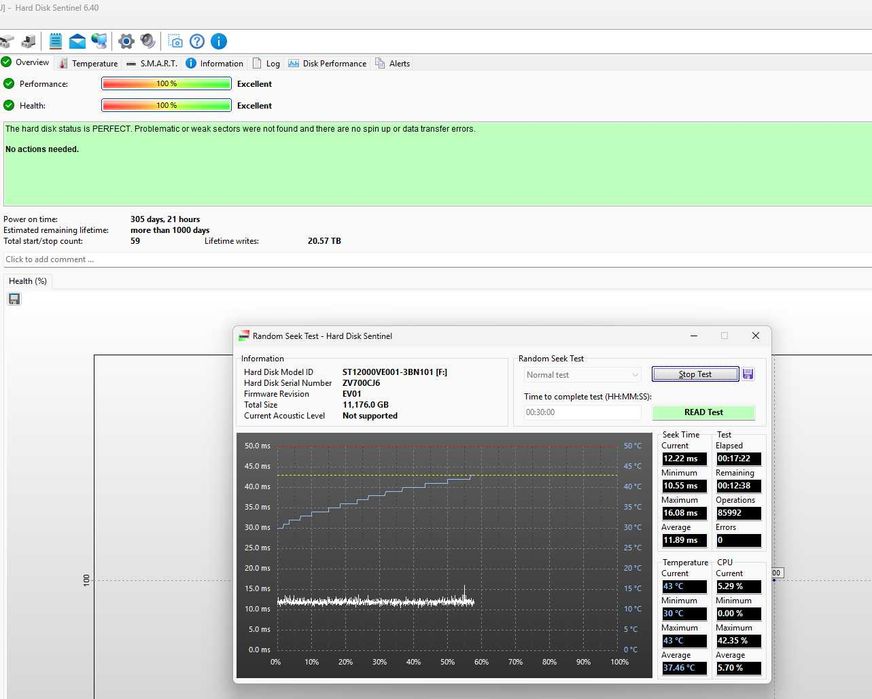Click the Operations 85992 value

(x=739, y=513)
